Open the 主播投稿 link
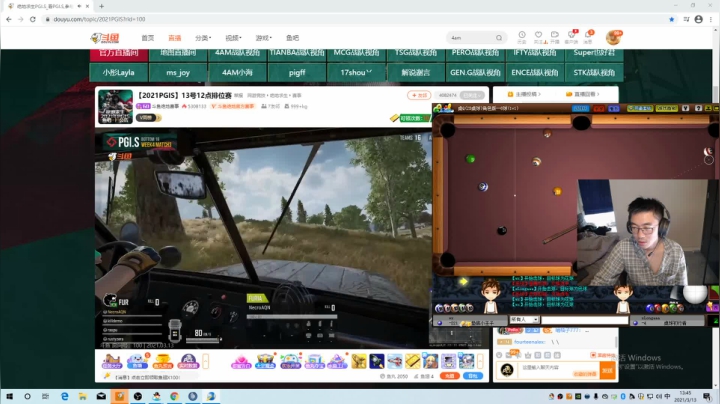Image resolution: width=720 pixels, height=404 pixels. point(524,94)
